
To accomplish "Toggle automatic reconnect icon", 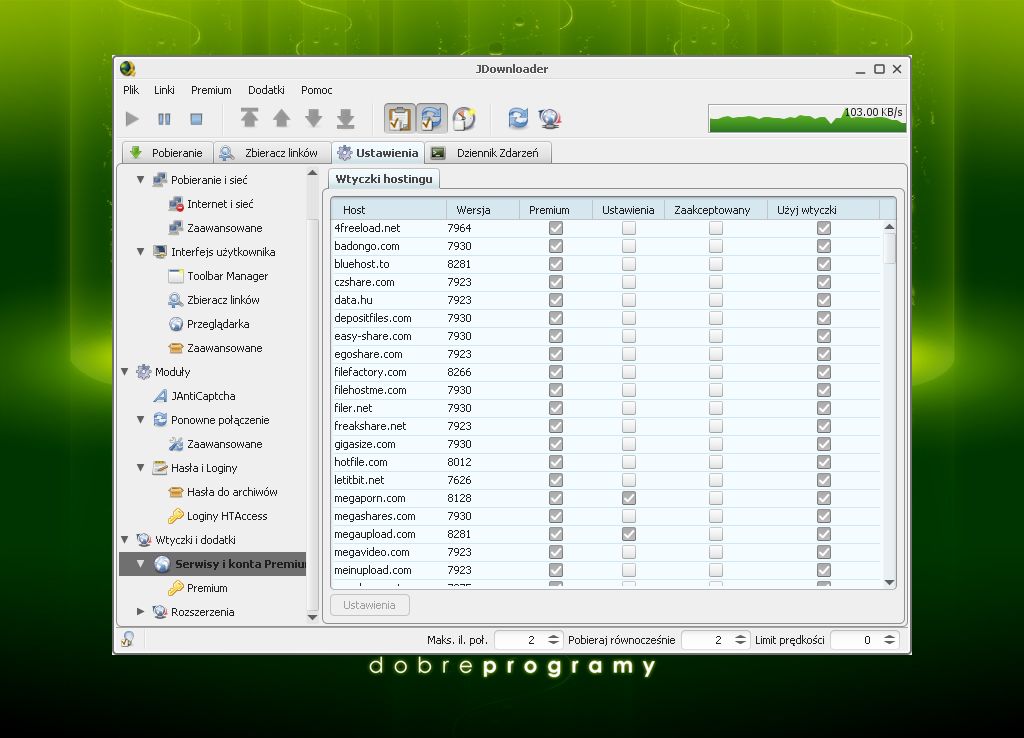I will point(432,118).
